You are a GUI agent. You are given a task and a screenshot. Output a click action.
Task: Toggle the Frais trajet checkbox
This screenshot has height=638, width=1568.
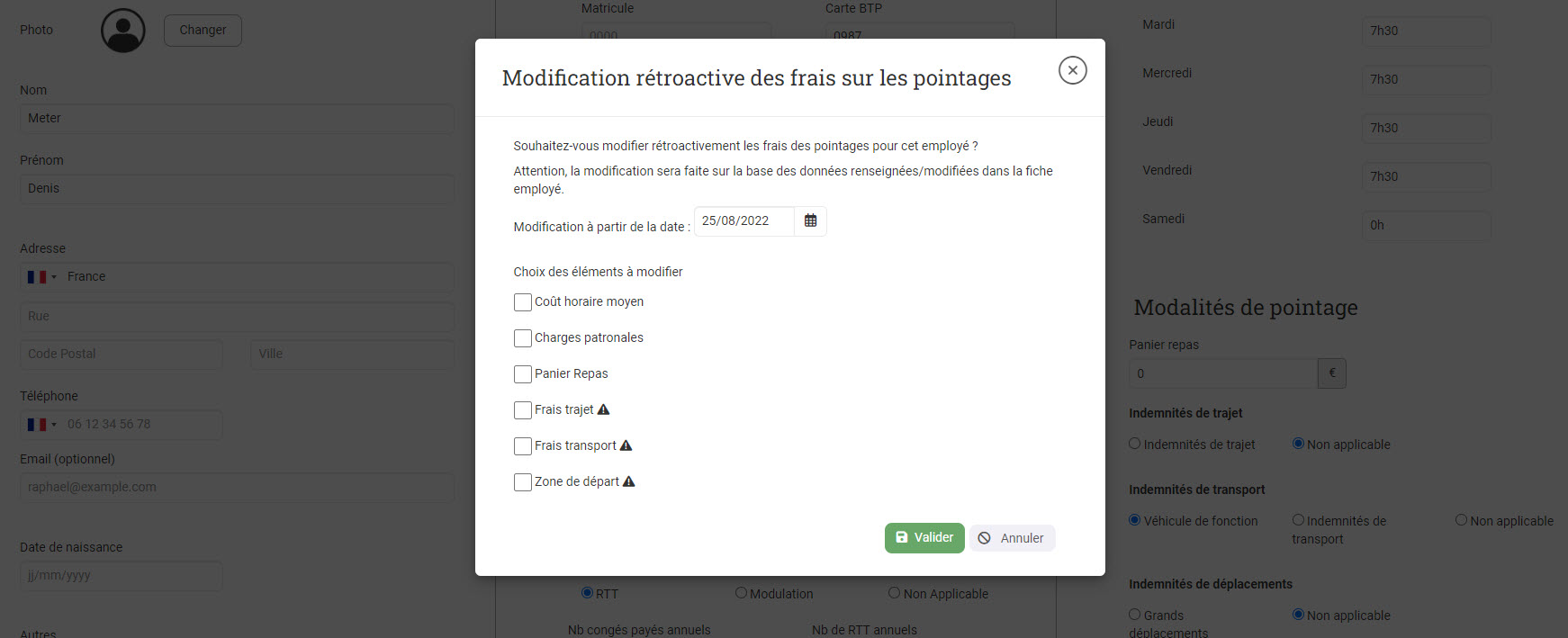coord(522,410)
